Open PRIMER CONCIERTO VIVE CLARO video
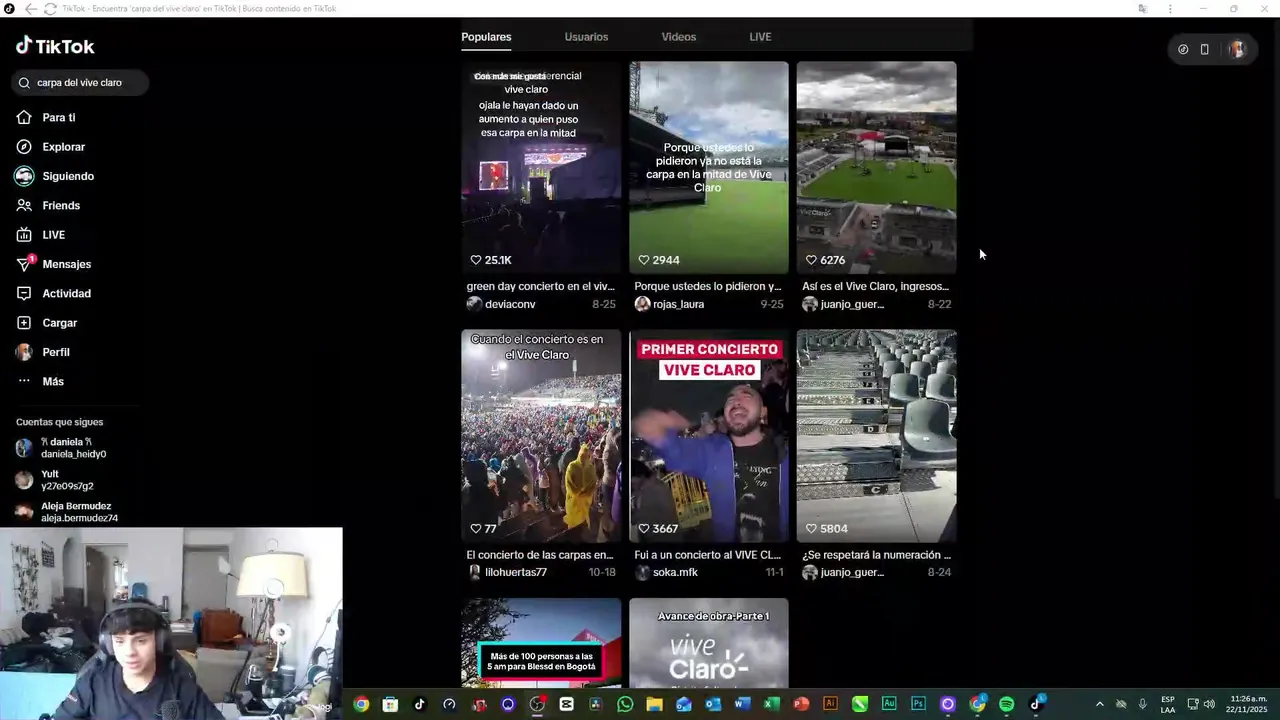 709,436
